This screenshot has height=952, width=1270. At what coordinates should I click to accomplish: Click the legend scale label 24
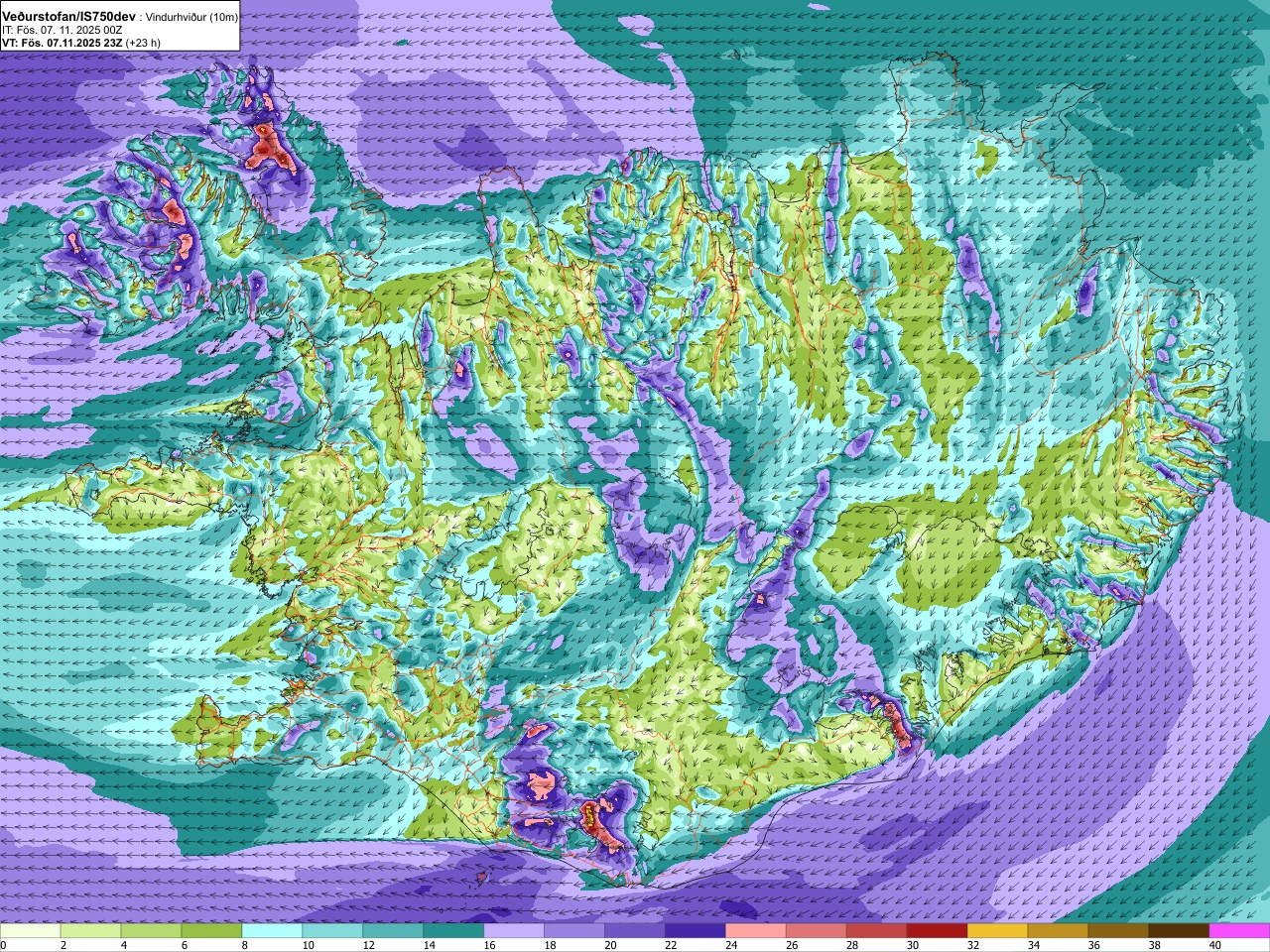(x=731, y=946)
